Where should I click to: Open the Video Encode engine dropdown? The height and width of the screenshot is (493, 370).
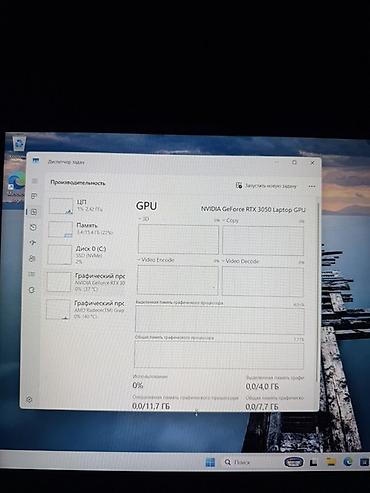(x=156, y=260)
